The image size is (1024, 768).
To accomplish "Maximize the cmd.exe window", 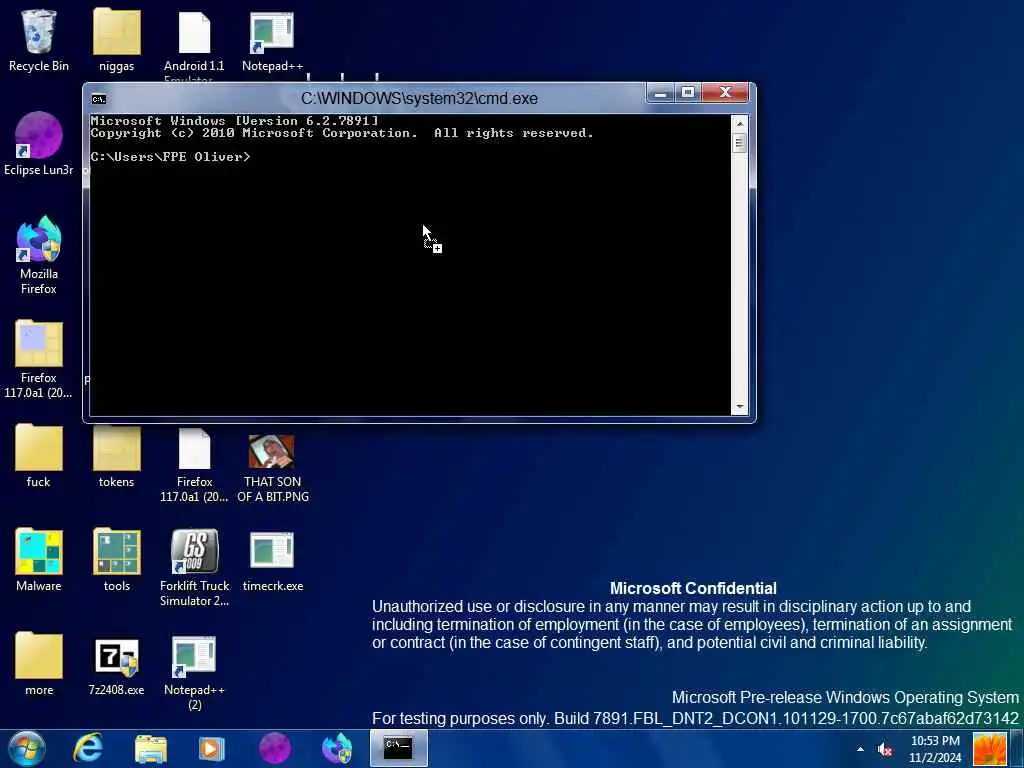I will [688, 93].
